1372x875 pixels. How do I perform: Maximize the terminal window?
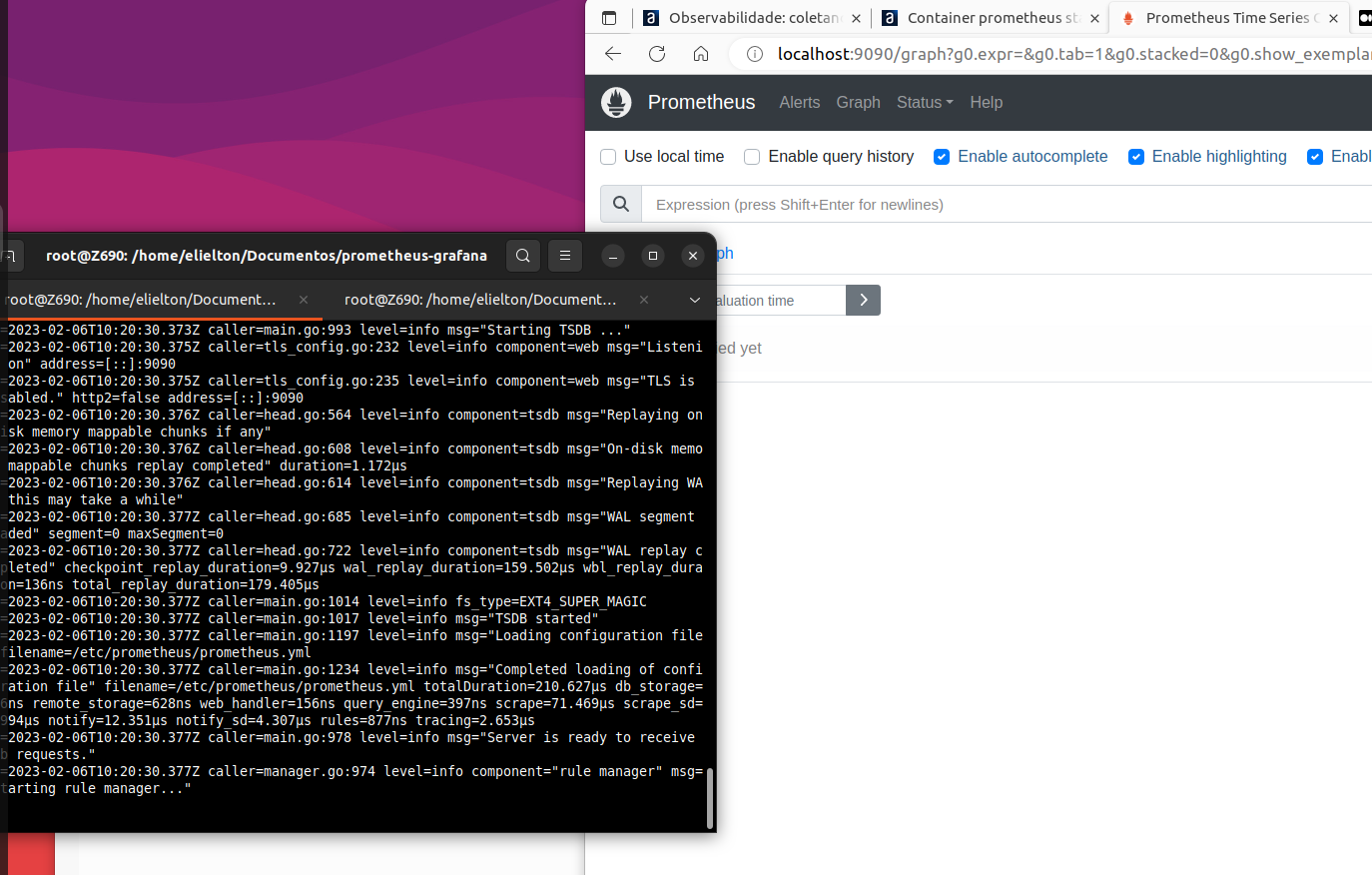click(653, 256)
